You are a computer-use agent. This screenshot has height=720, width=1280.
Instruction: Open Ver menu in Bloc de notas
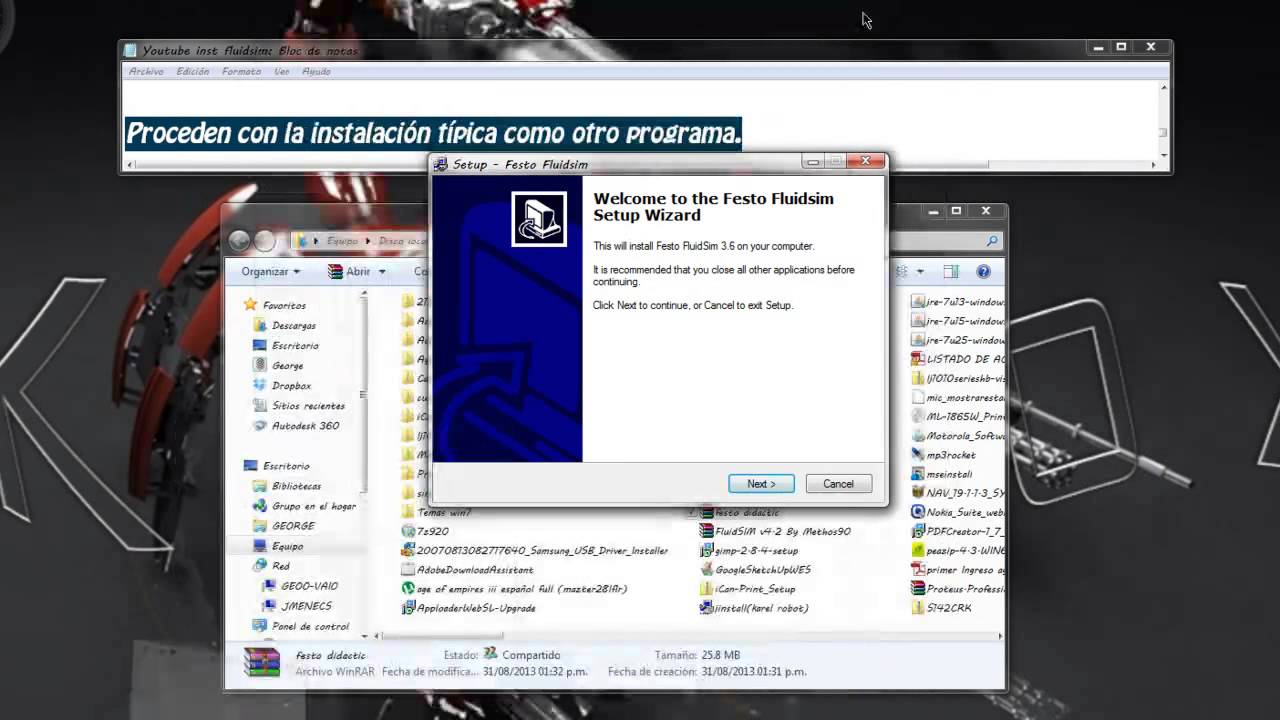(x=282, y=71)
